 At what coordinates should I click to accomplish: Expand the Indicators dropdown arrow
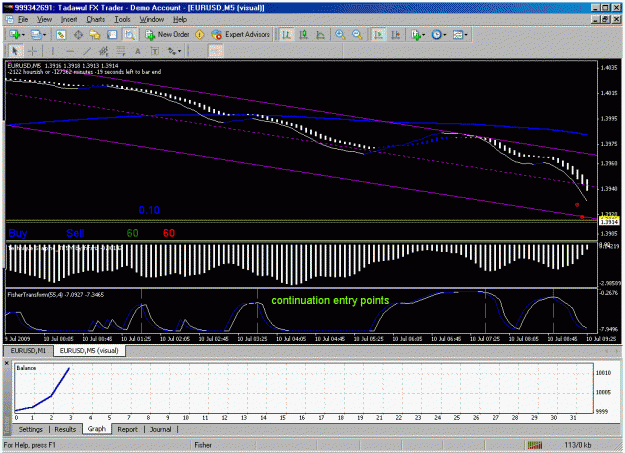(423, 35)
